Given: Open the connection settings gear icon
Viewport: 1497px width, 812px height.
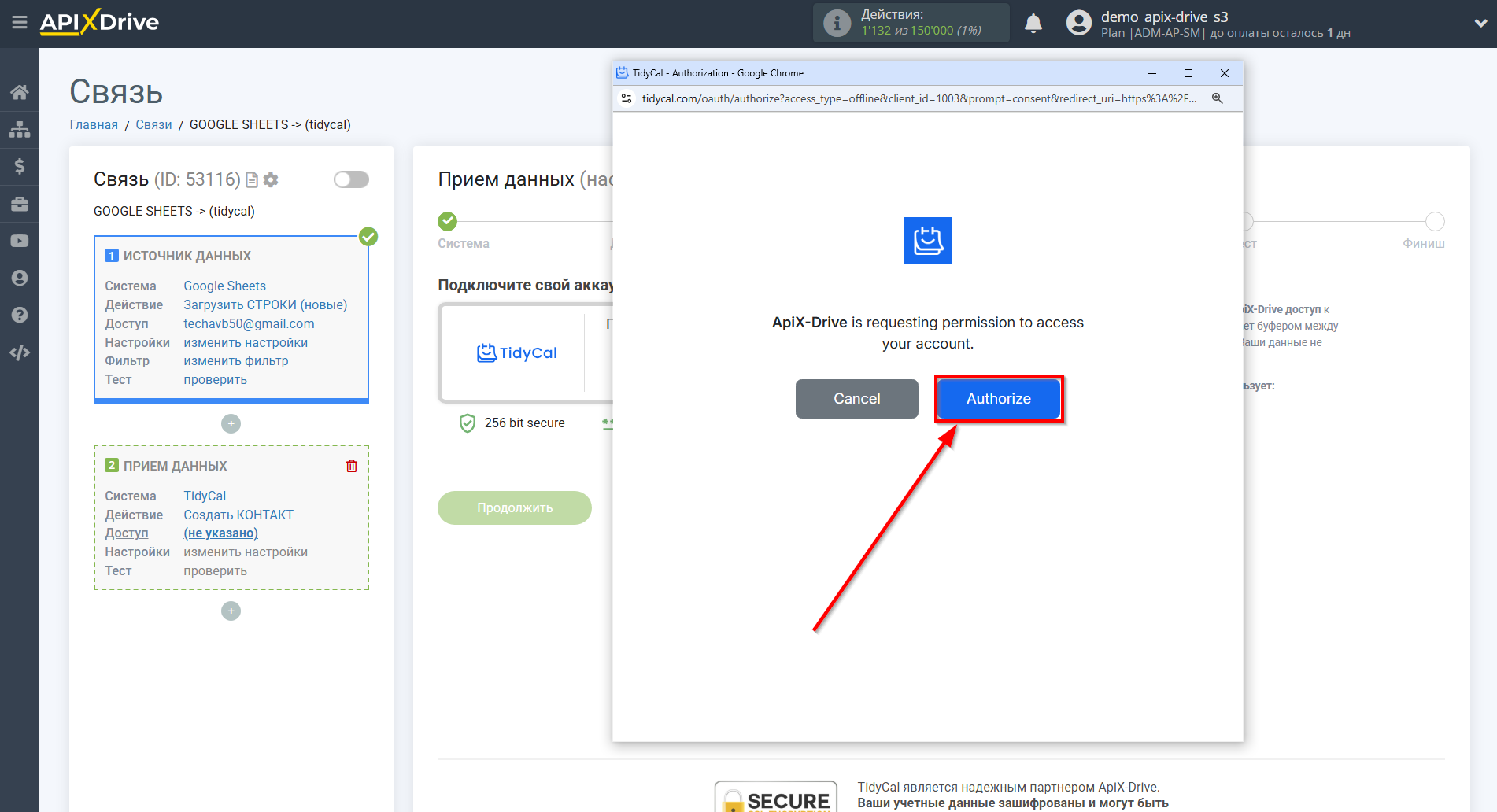Looking at the screenshot, I should coord(271,180).
